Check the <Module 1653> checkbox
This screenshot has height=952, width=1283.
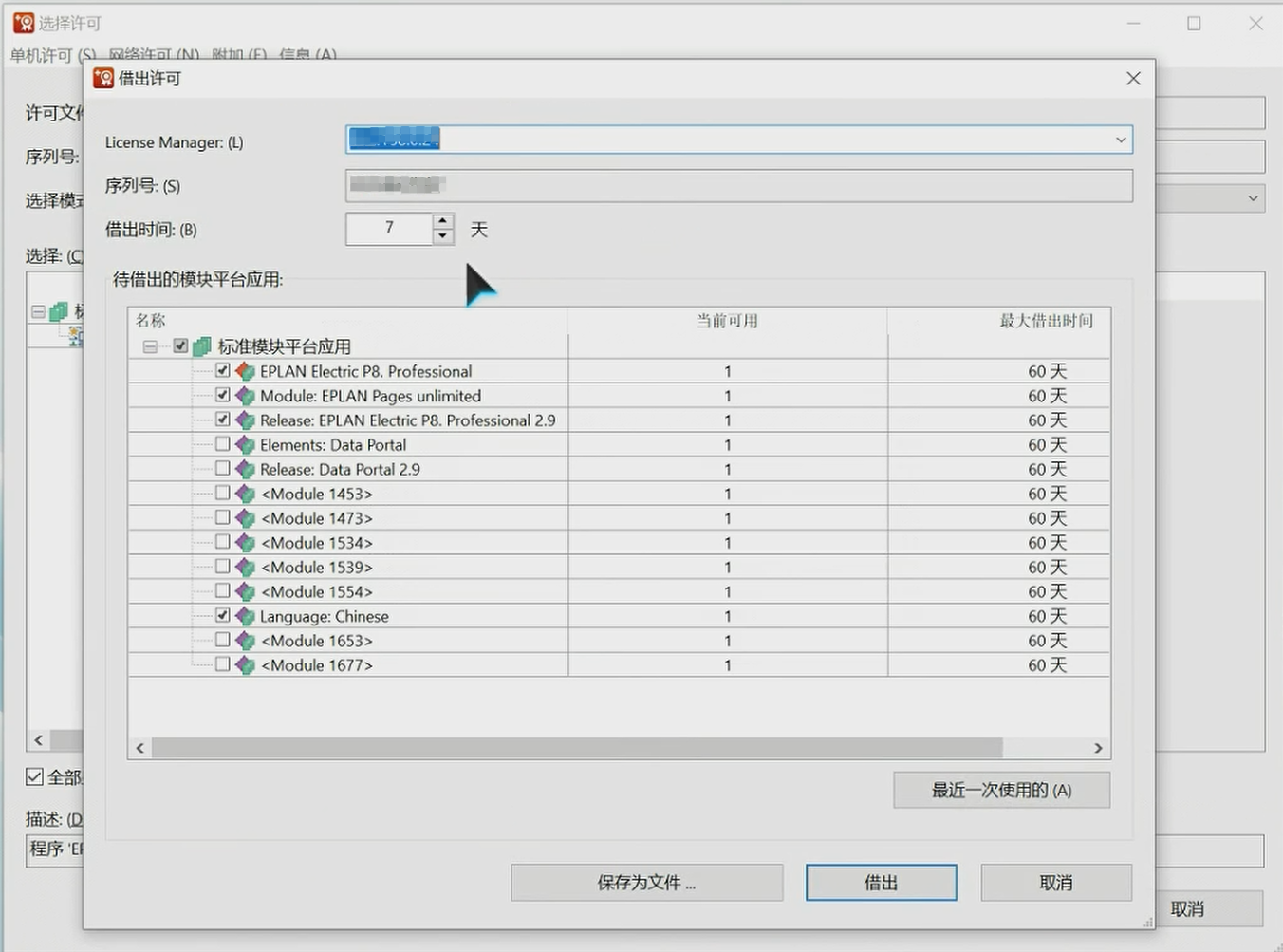223,640
